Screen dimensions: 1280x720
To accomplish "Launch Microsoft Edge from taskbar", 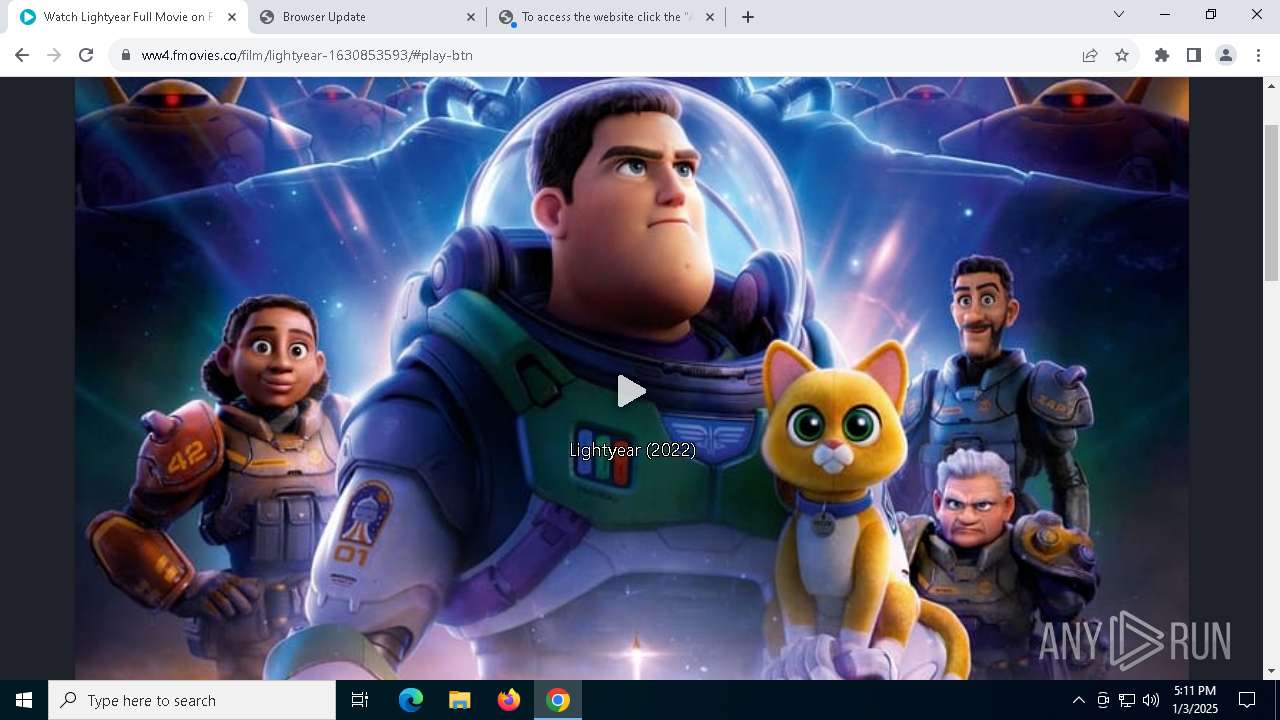I will coord(411,700).
